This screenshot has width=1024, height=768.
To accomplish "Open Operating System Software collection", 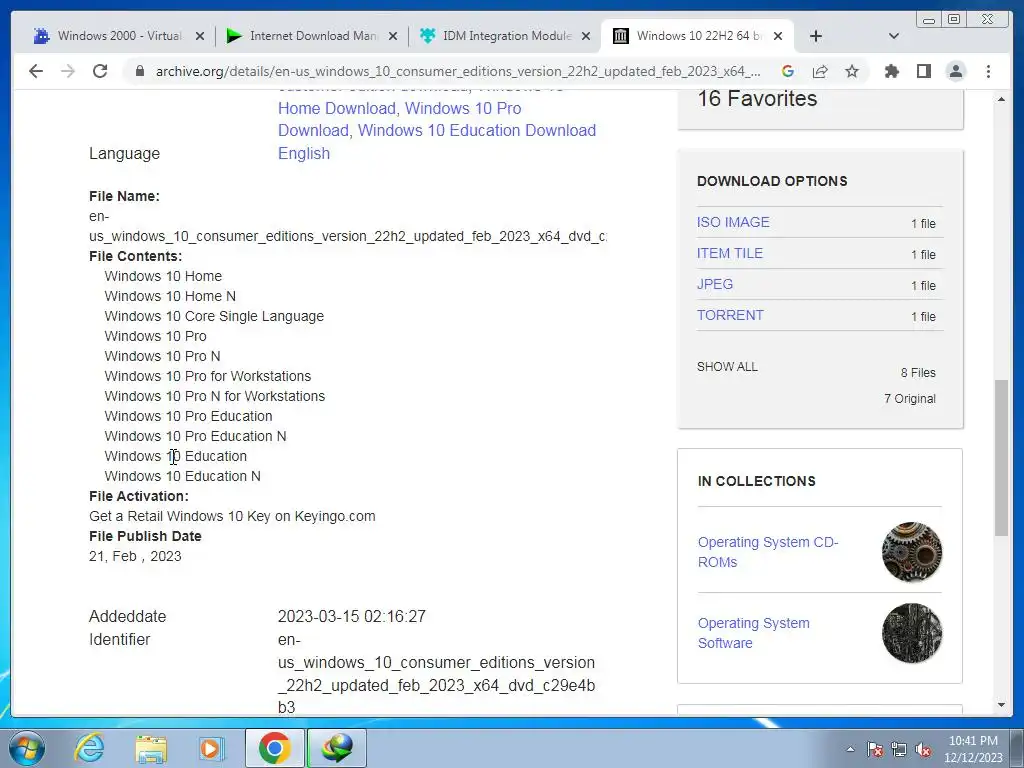I will point(753,633).
